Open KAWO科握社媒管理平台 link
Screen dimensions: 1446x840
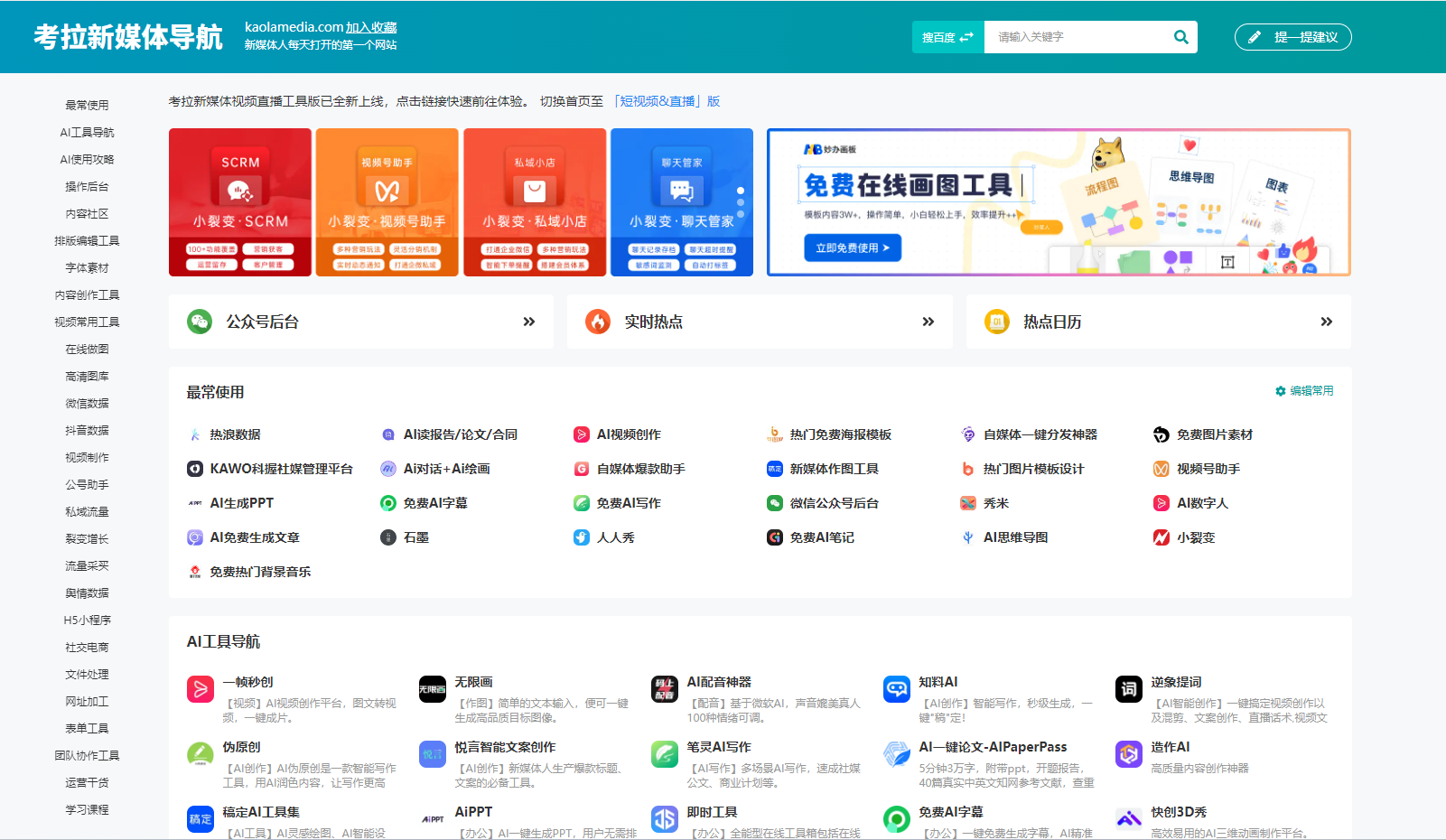coord(281,469)
